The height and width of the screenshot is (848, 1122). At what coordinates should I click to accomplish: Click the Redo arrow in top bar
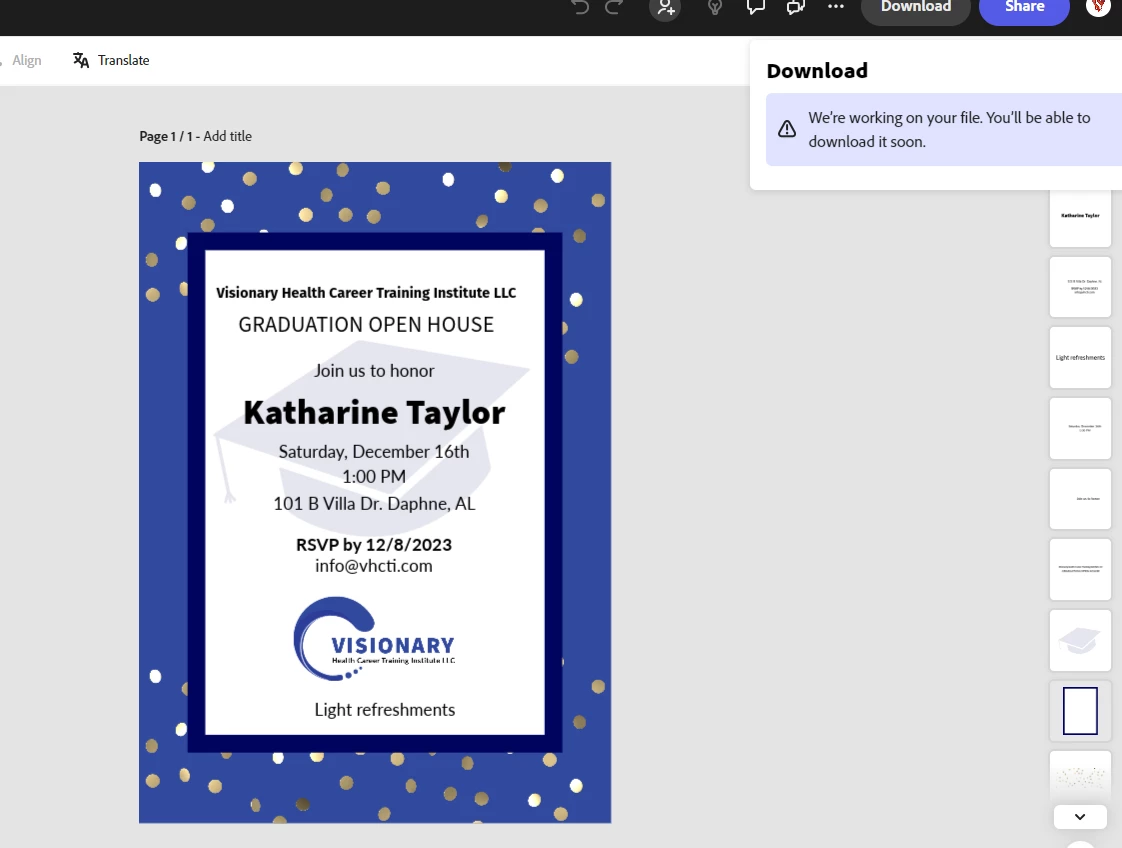614,7
